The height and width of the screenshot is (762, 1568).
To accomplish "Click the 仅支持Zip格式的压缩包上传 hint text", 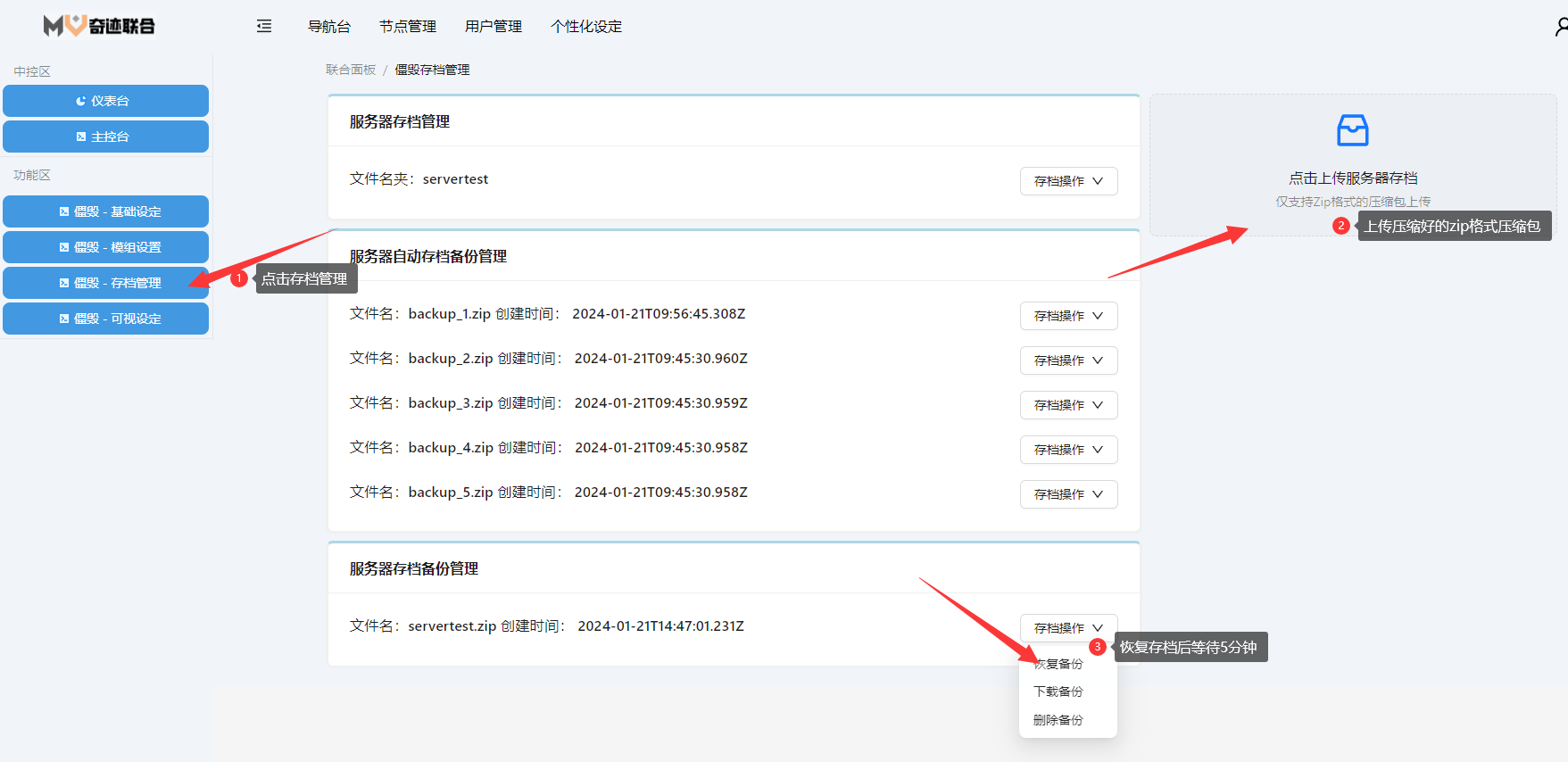I will [1353, 202].
